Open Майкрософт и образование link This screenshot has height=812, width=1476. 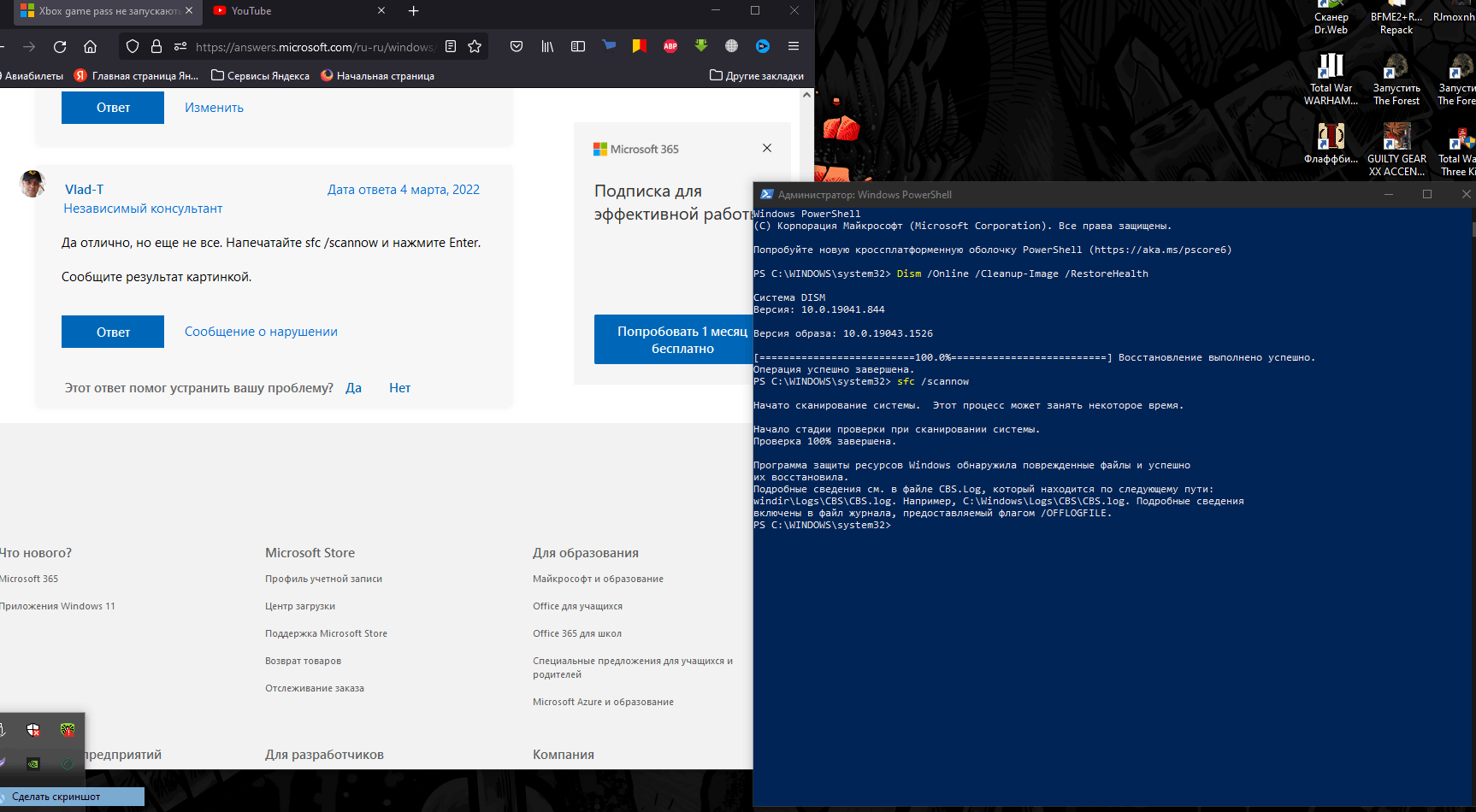598,579
